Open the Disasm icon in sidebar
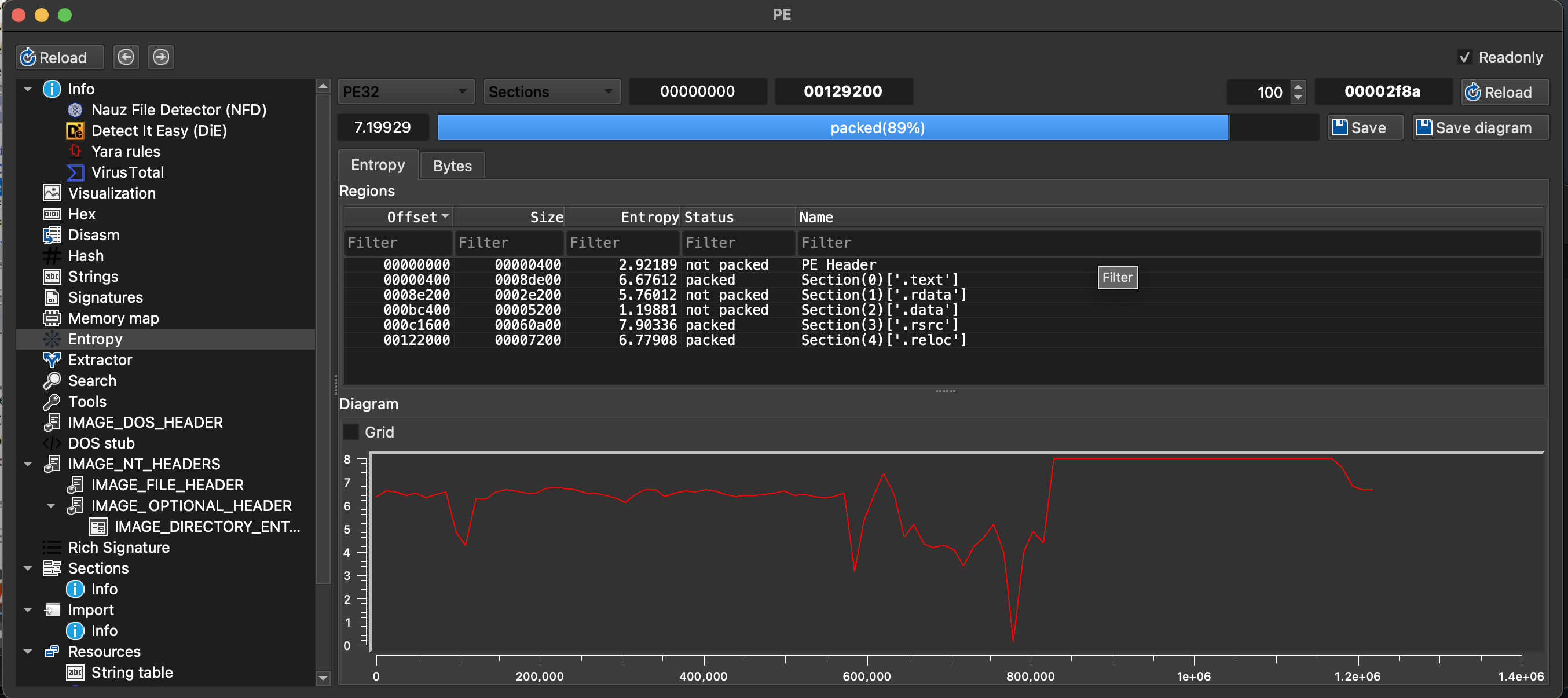 [52, 235]
